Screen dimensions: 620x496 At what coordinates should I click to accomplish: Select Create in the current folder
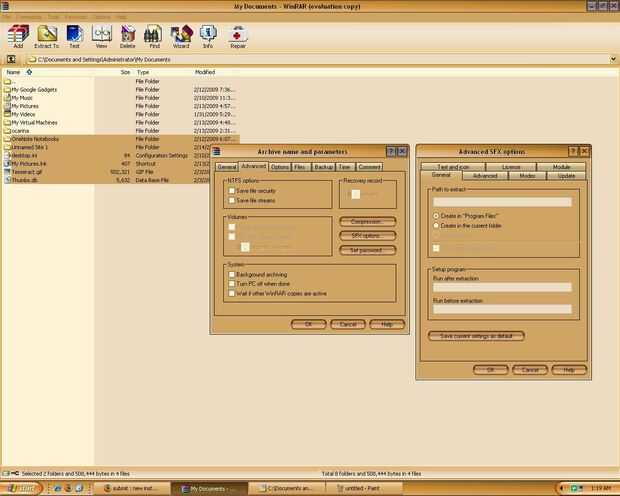click(436, 226)
